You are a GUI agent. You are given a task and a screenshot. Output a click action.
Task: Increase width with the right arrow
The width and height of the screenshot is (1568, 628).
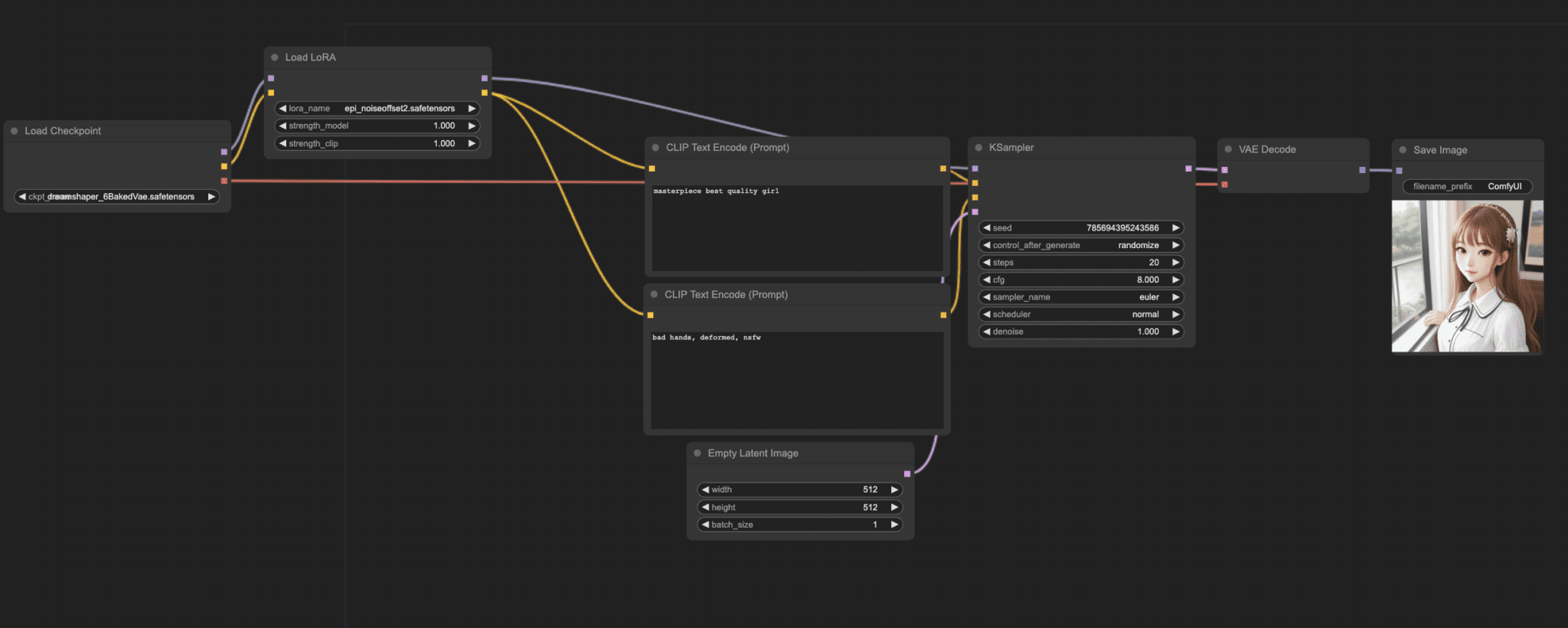point(894,489)
